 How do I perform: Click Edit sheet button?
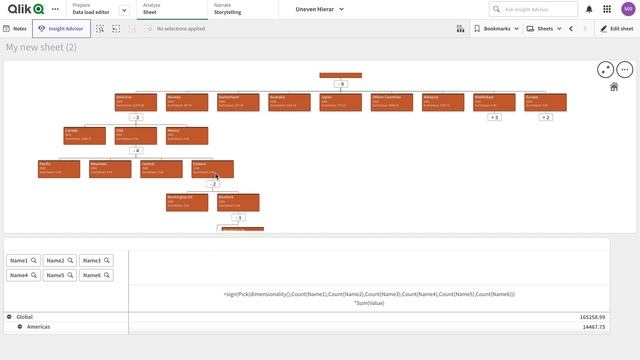click(x=616, y=29)
